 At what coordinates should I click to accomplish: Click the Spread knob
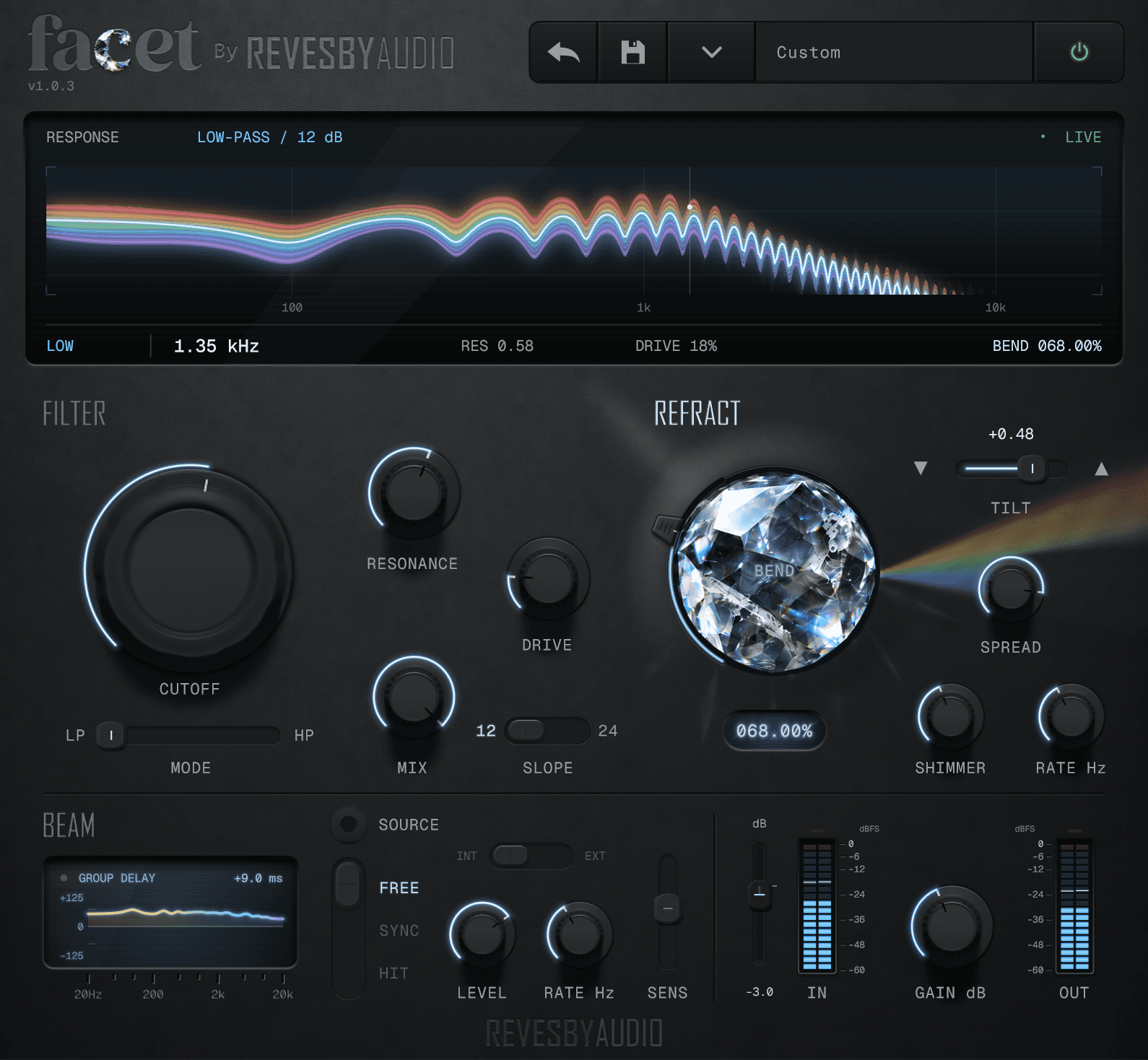click(1011, 589)
